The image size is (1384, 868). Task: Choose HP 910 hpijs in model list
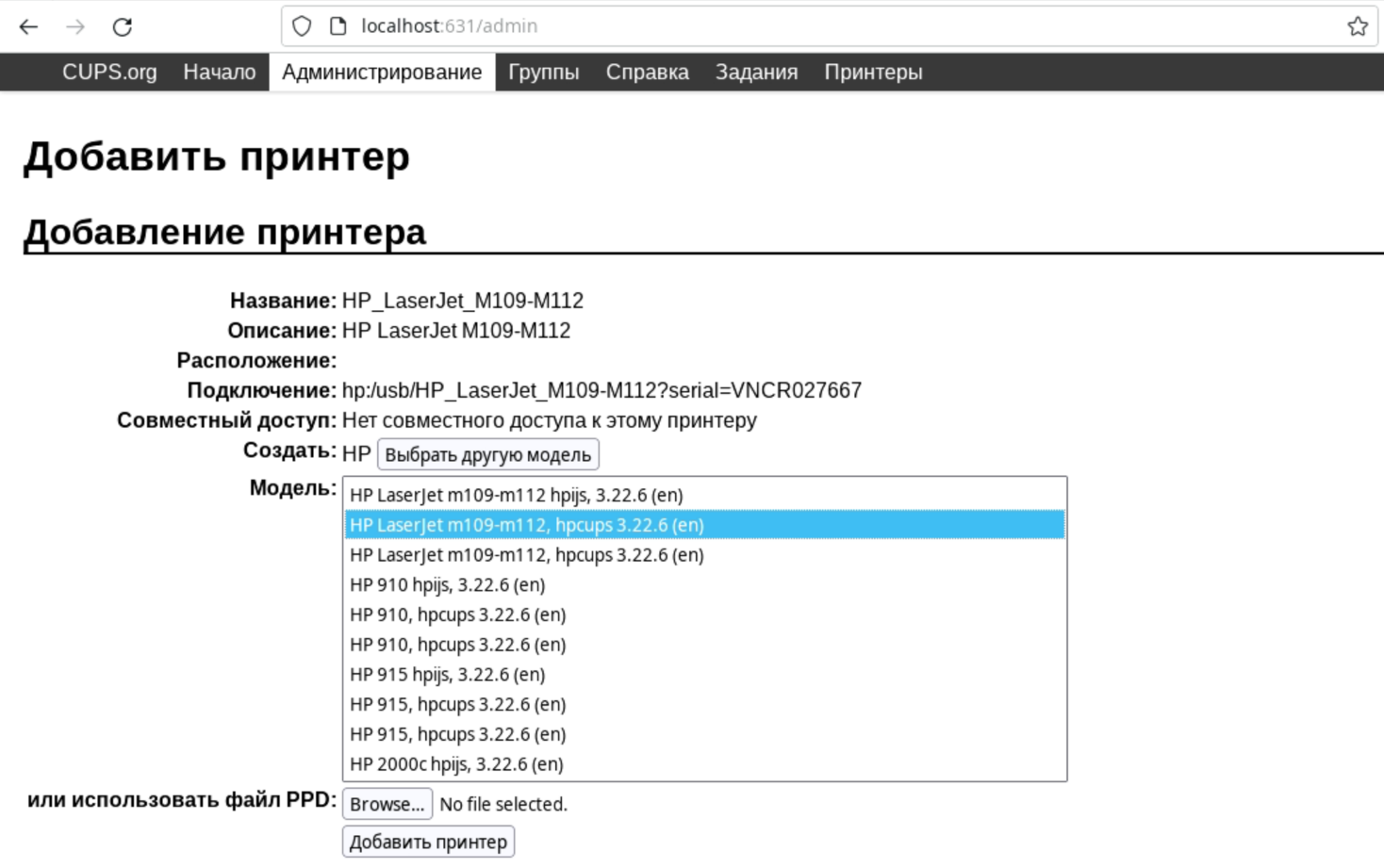point(447,584)
